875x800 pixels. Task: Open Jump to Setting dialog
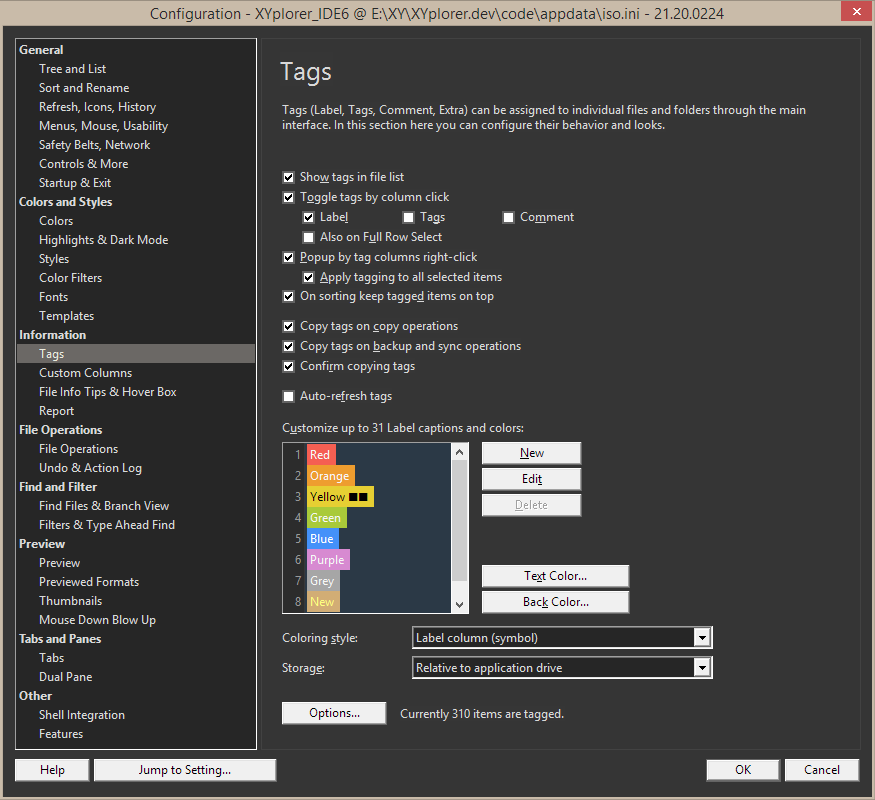pos(184,770)
